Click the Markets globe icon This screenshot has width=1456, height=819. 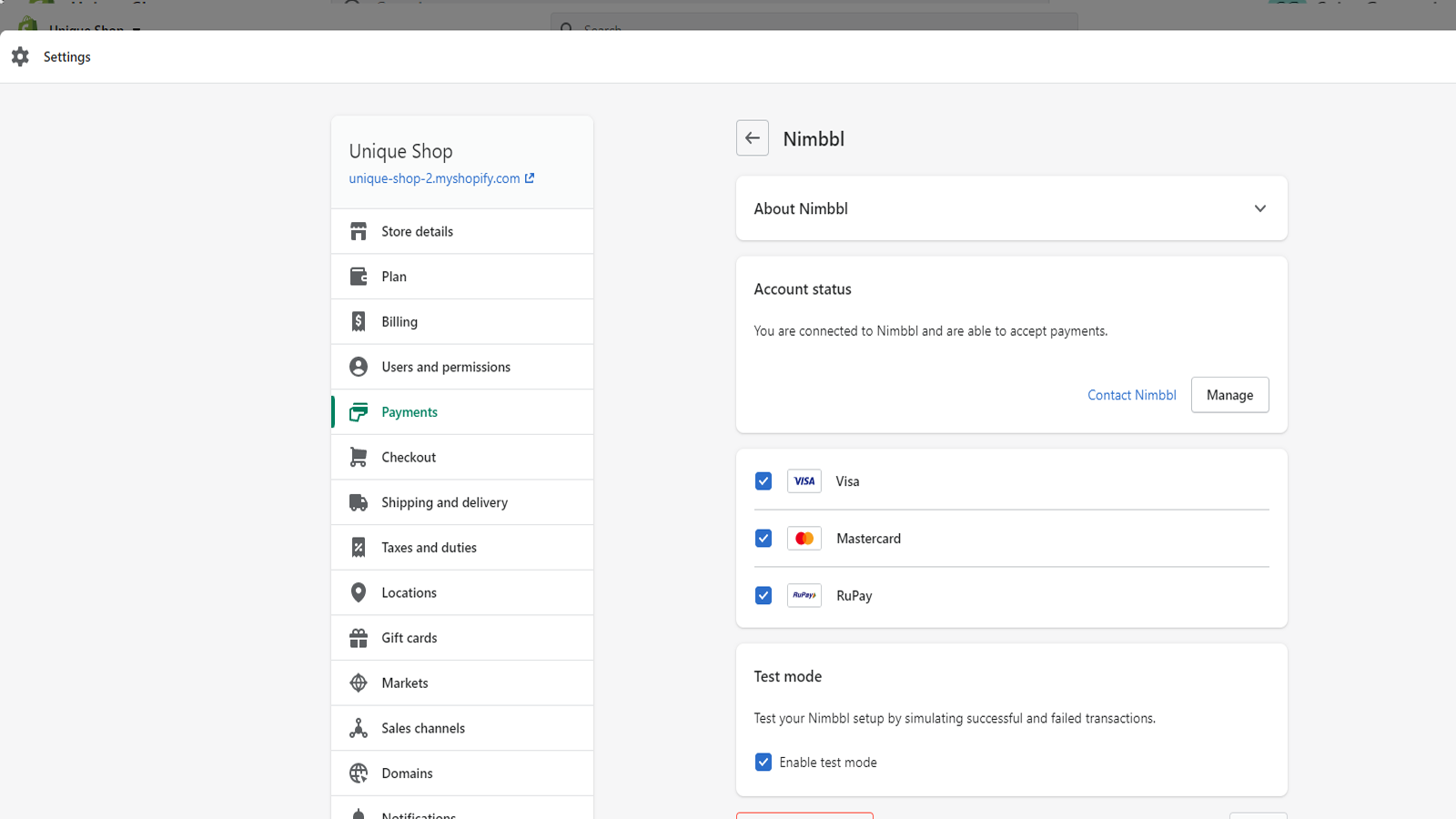tap(359, 683)
